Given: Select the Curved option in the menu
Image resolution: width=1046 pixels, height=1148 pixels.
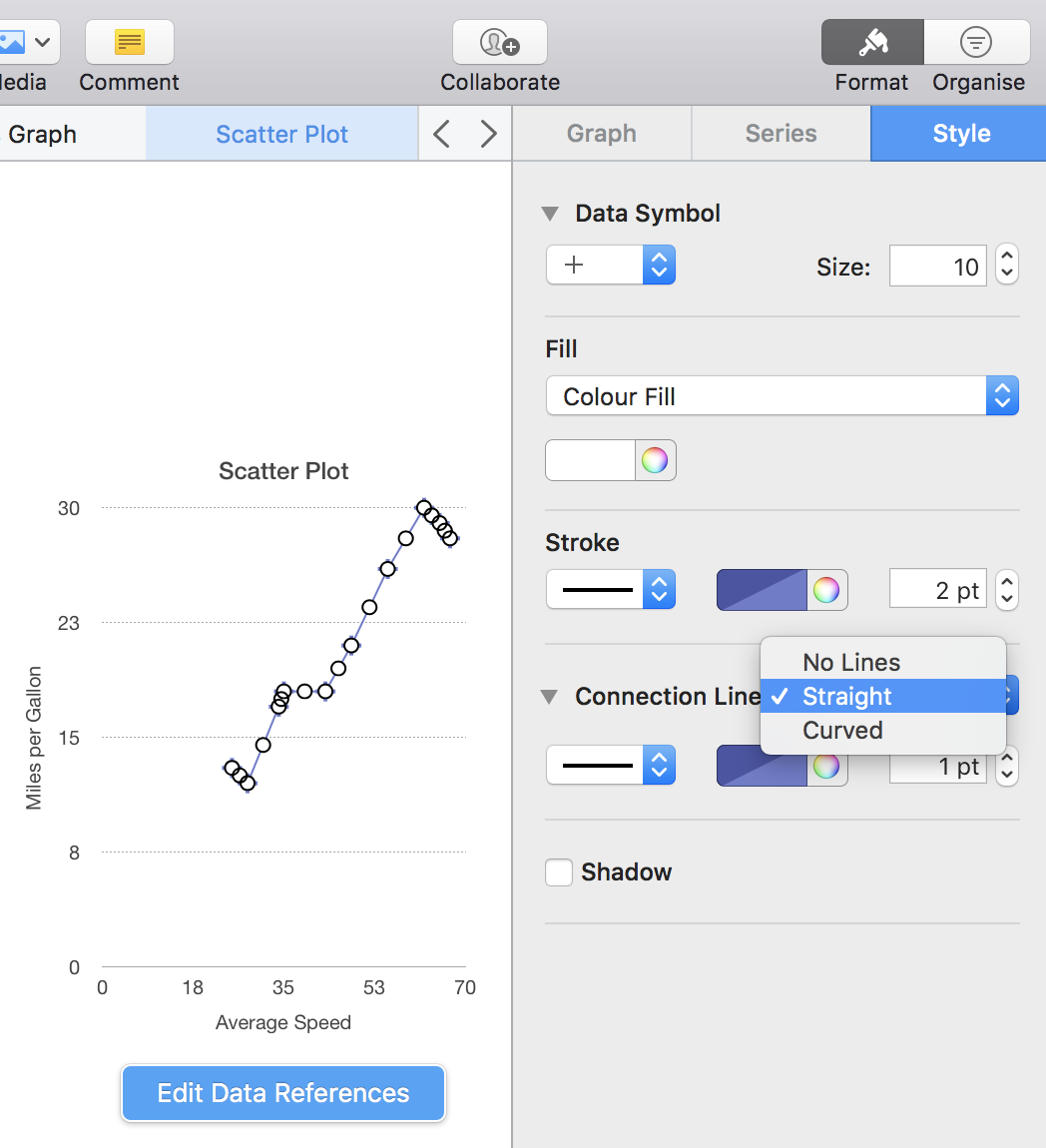Looking at the screenshot, I should (843, 731).
